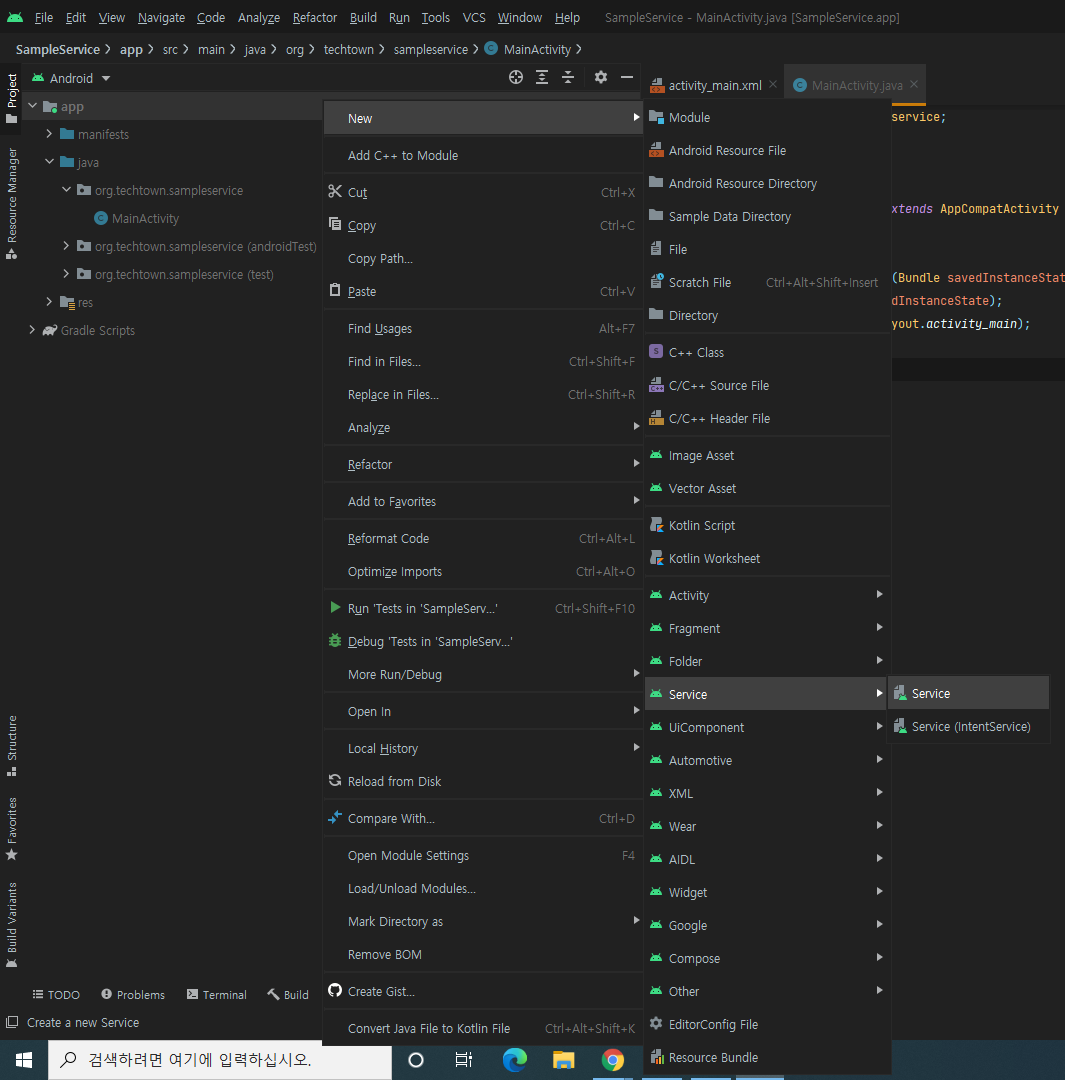Expand the res folder
Viewport: 1065px width, 1080px height.
(x=49, y=302)
